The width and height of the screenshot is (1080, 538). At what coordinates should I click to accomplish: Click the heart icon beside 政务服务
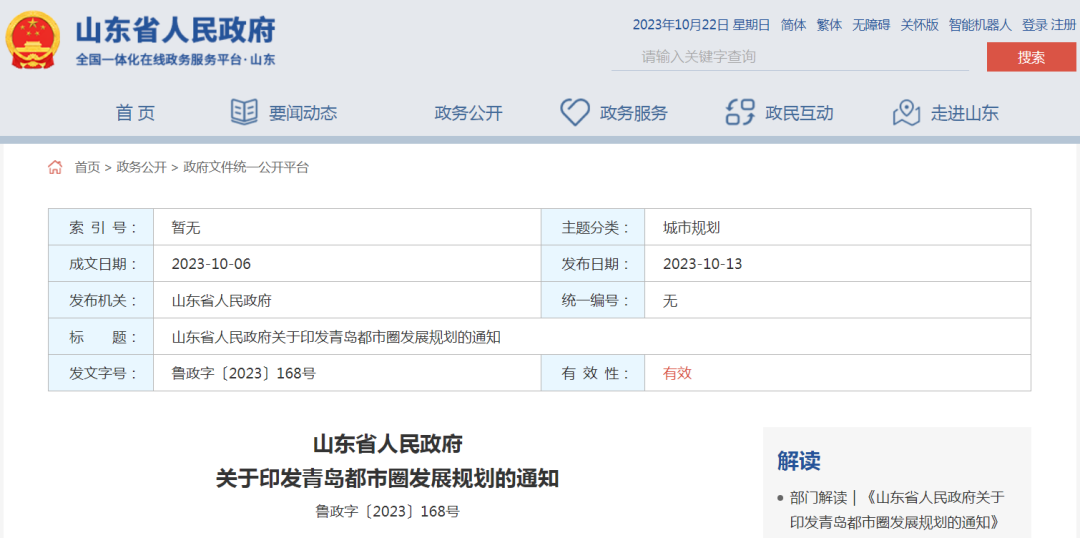[574, 112]
